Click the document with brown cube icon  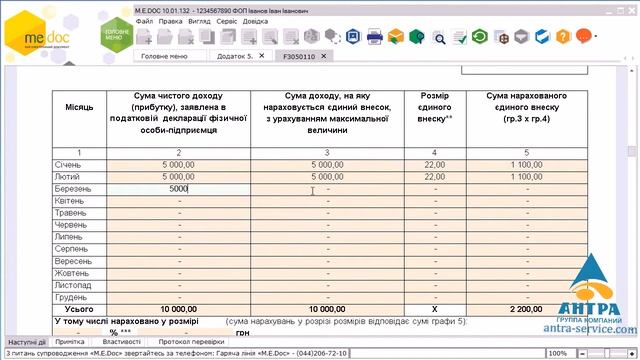tap(501, 38)
